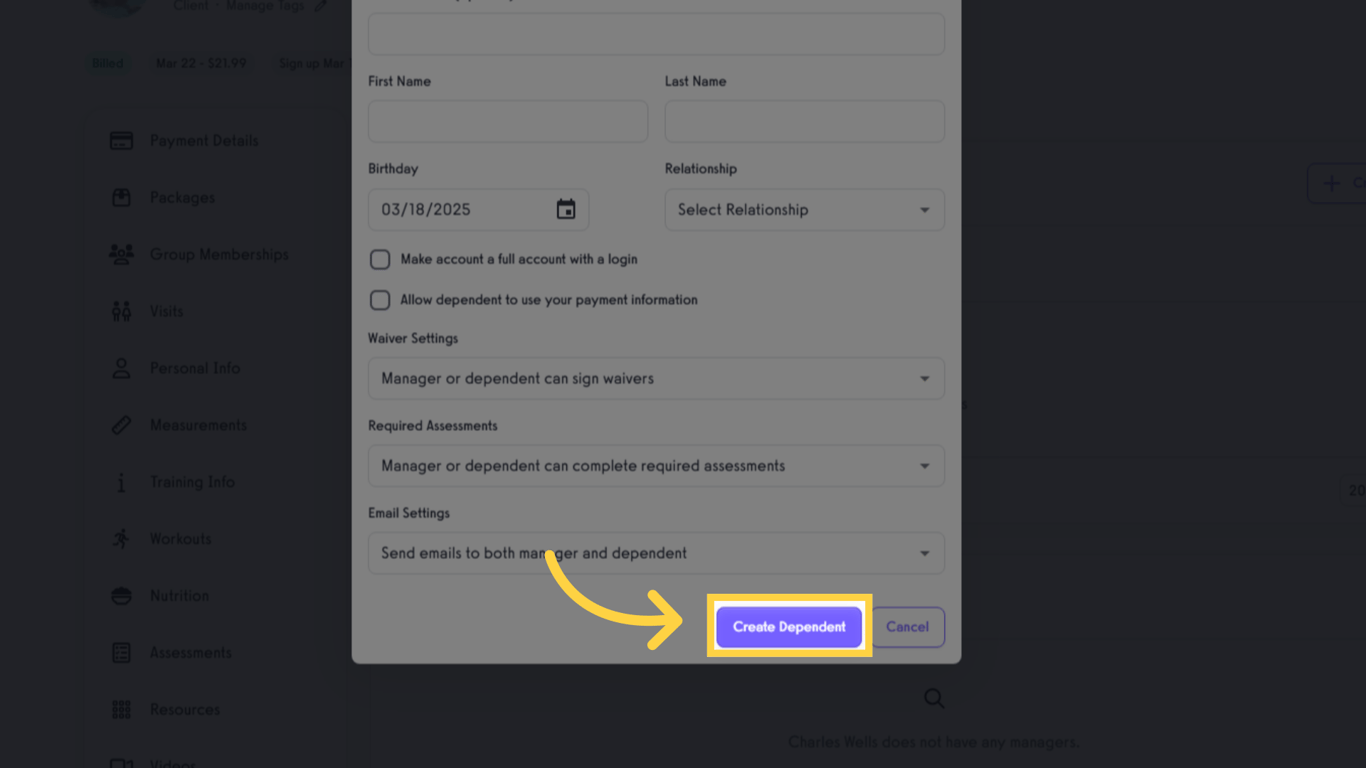Open Assessments from the sidebar menu
Image resolution: width=1366 pixels, height=768 pixels.
tap(120, 652)
